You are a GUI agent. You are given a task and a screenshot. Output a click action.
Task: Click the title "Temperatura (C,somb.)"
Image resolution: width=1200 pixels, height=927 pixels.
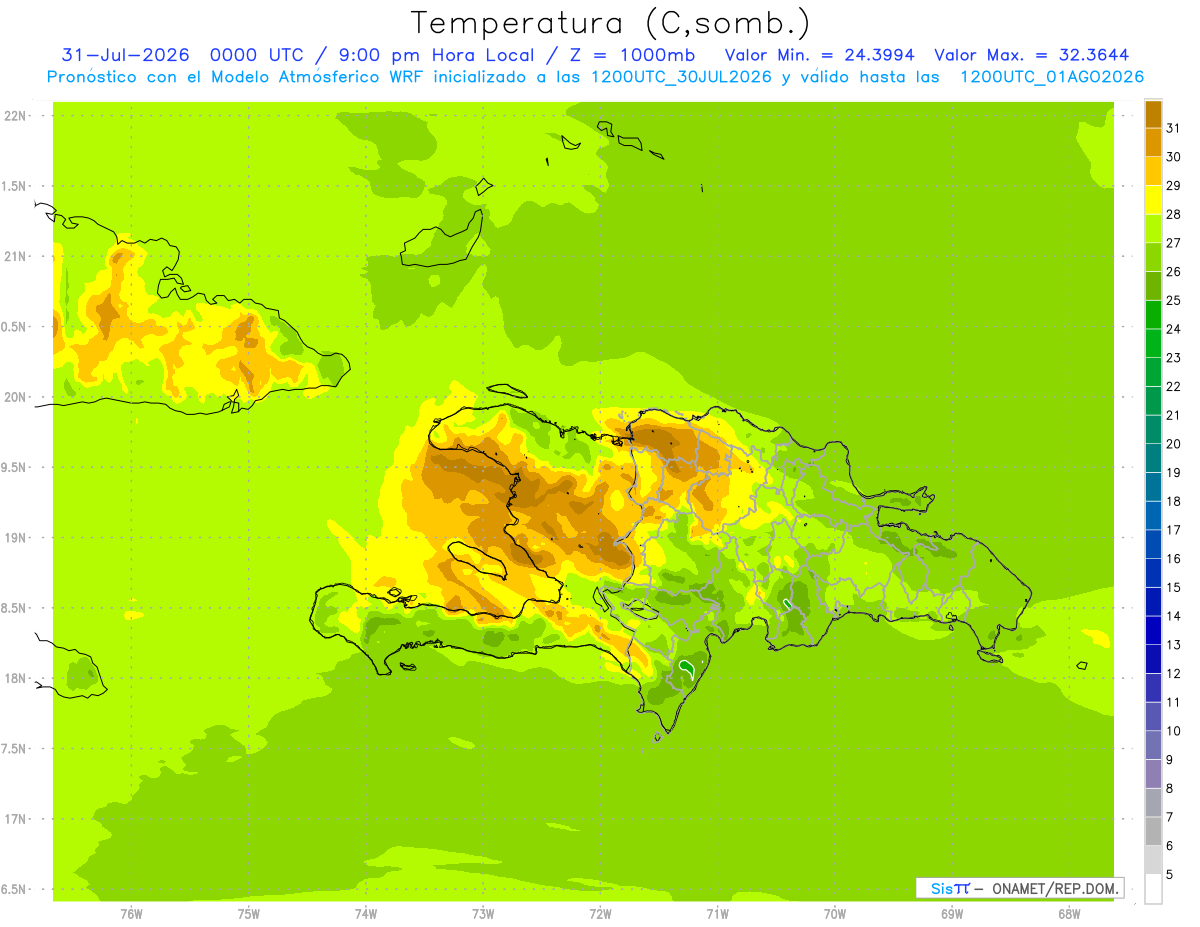tap(610, 24)
